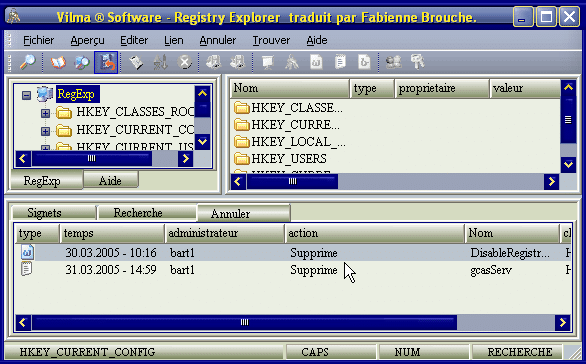Switch to the RegExp tab below the tree
This screenshot has height=364, width=586.
[46, 181]
